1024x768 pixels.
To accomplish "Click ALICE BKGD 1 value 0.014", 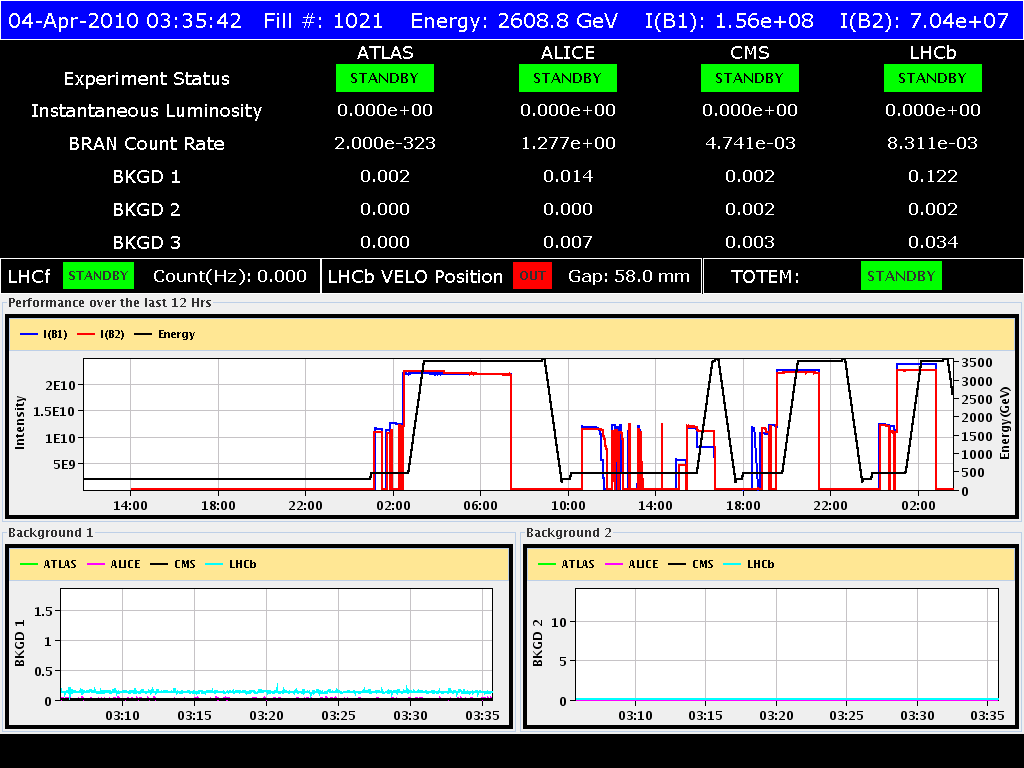I will coord(568,176).
